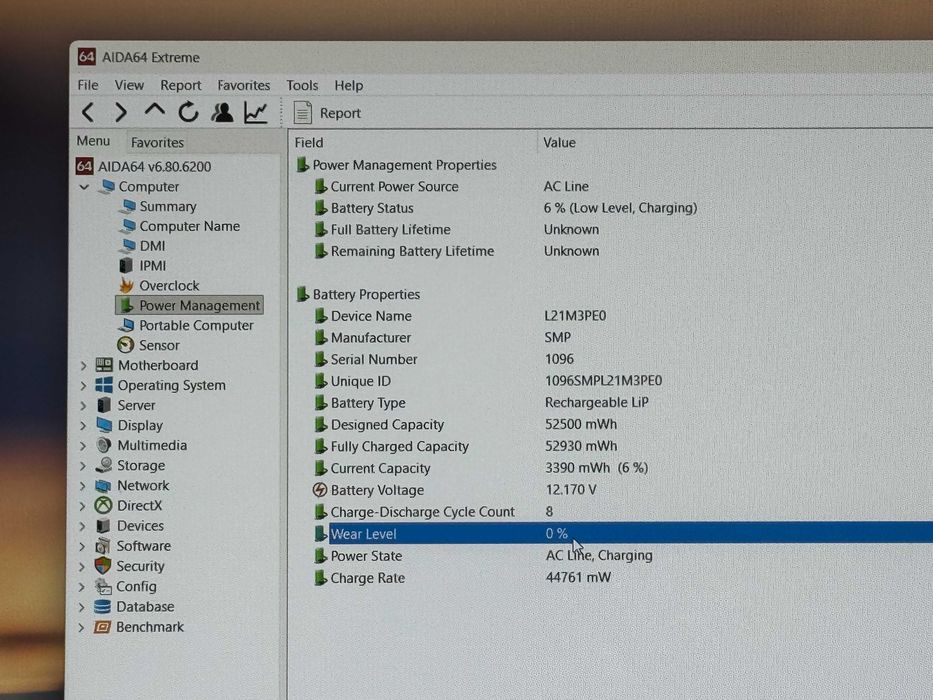This screenshot has height=700, width=933.
Task: Expand the Network tree node
Action: pyautogui.click(x=84, y=486)
